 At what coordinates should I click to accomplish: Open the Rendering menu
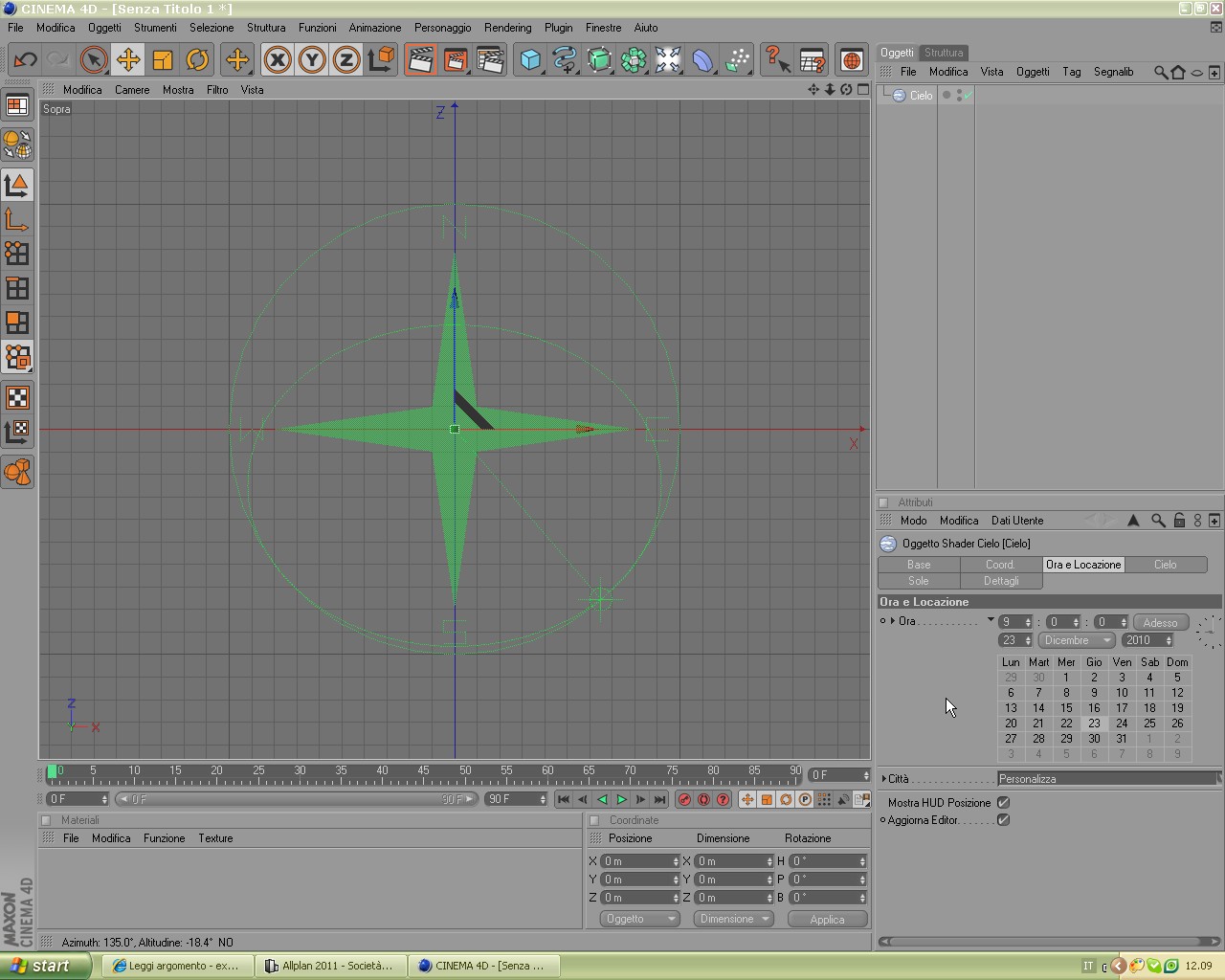tap(507, 28)
